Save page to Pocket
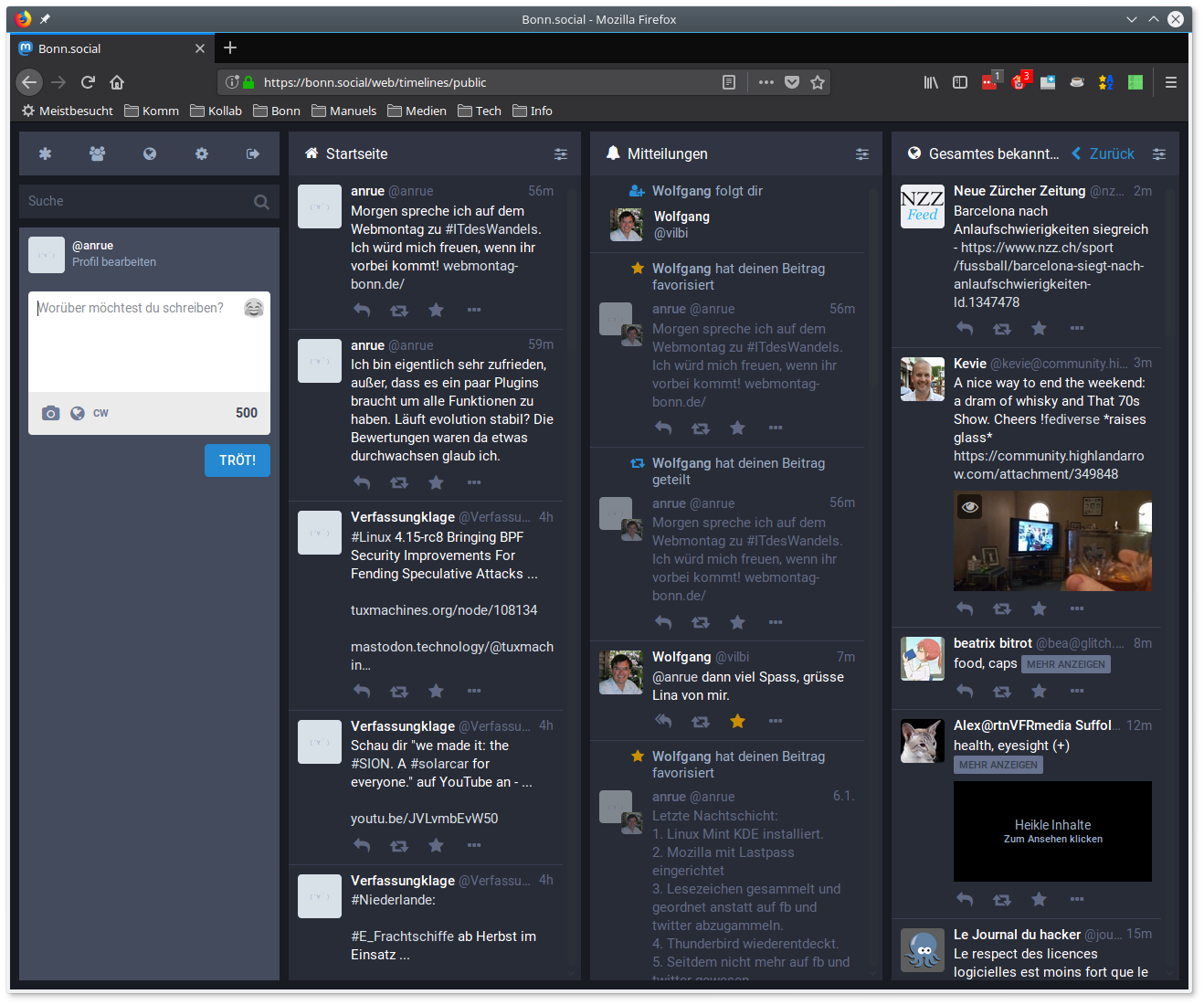 point(792,82)
